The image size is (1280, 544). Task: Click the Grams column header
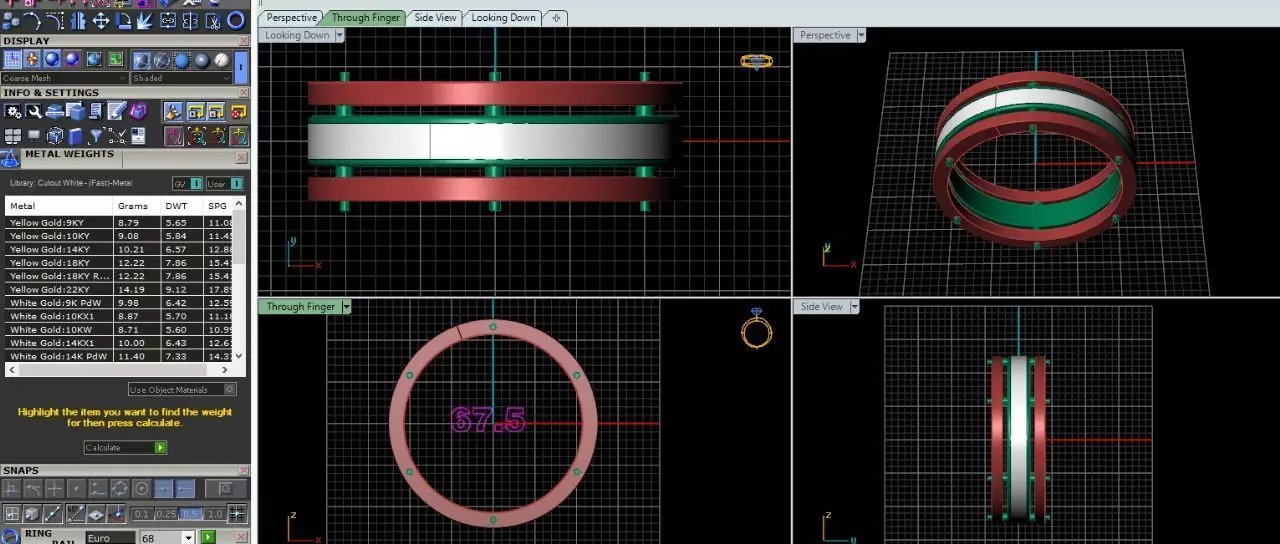(x=137, y=206)
